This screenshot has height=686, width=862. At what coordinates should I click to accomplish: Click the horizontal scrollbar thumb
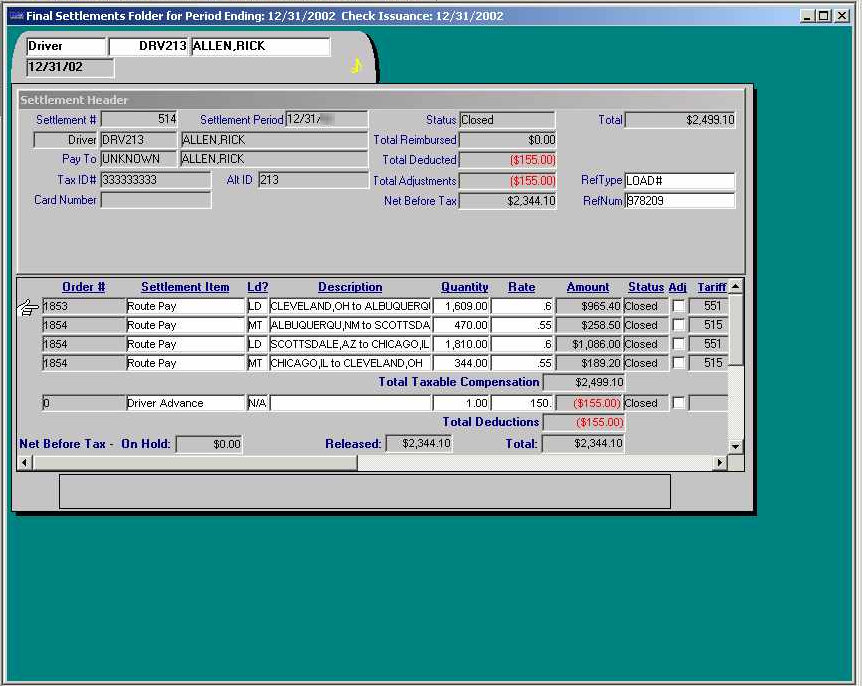(194, 463)
